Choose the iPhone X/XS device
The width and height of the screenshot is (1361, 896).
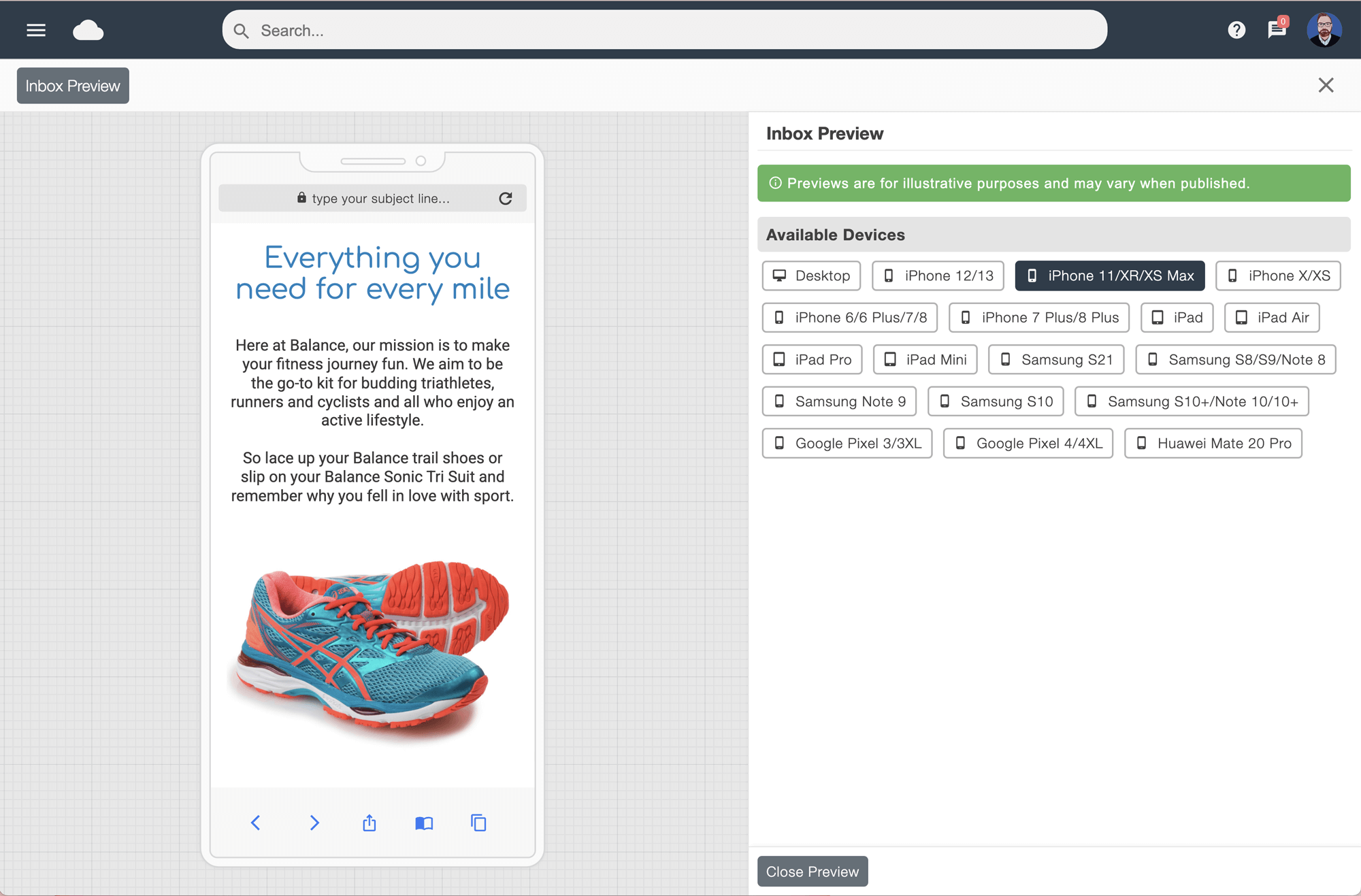click(x=1278, y=276)
